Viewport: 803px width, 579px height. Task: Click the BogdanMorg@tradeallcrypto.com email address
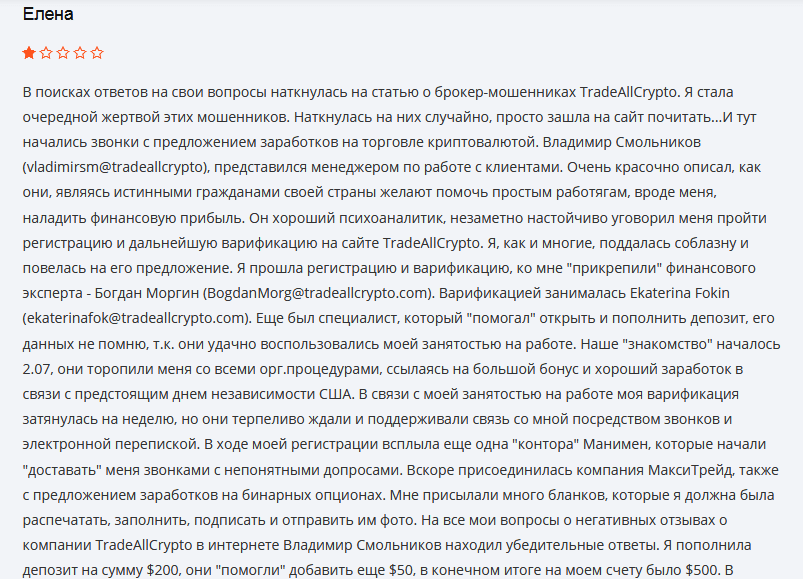click(303, 293)
